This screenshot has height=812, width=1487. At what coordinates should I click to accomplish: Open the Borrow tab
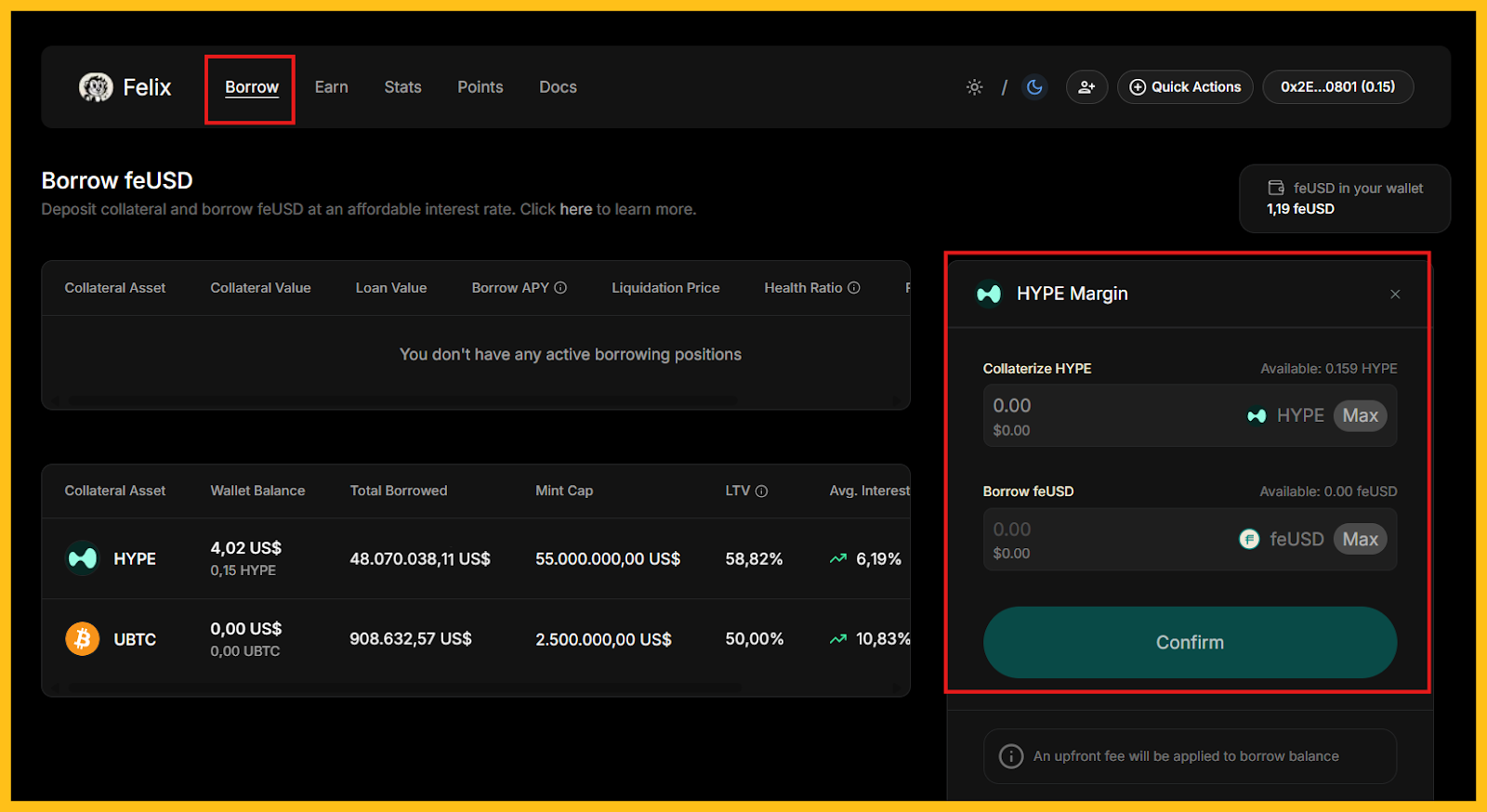pyautogui.click(x=252, y=87)
